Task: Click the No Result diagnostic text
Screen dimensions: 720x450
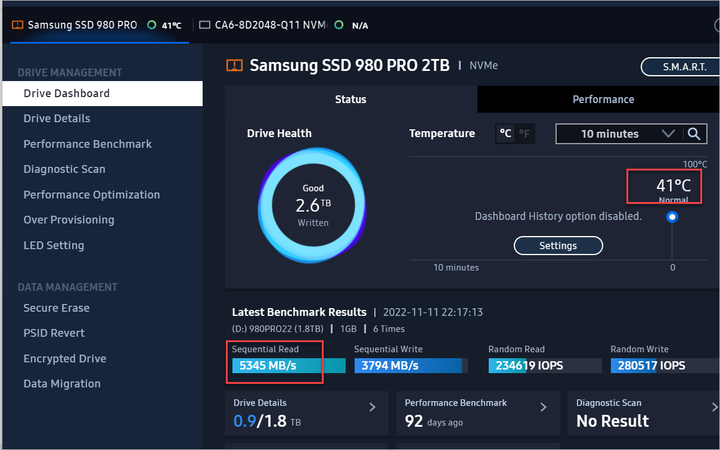Action: click(613, 421)
